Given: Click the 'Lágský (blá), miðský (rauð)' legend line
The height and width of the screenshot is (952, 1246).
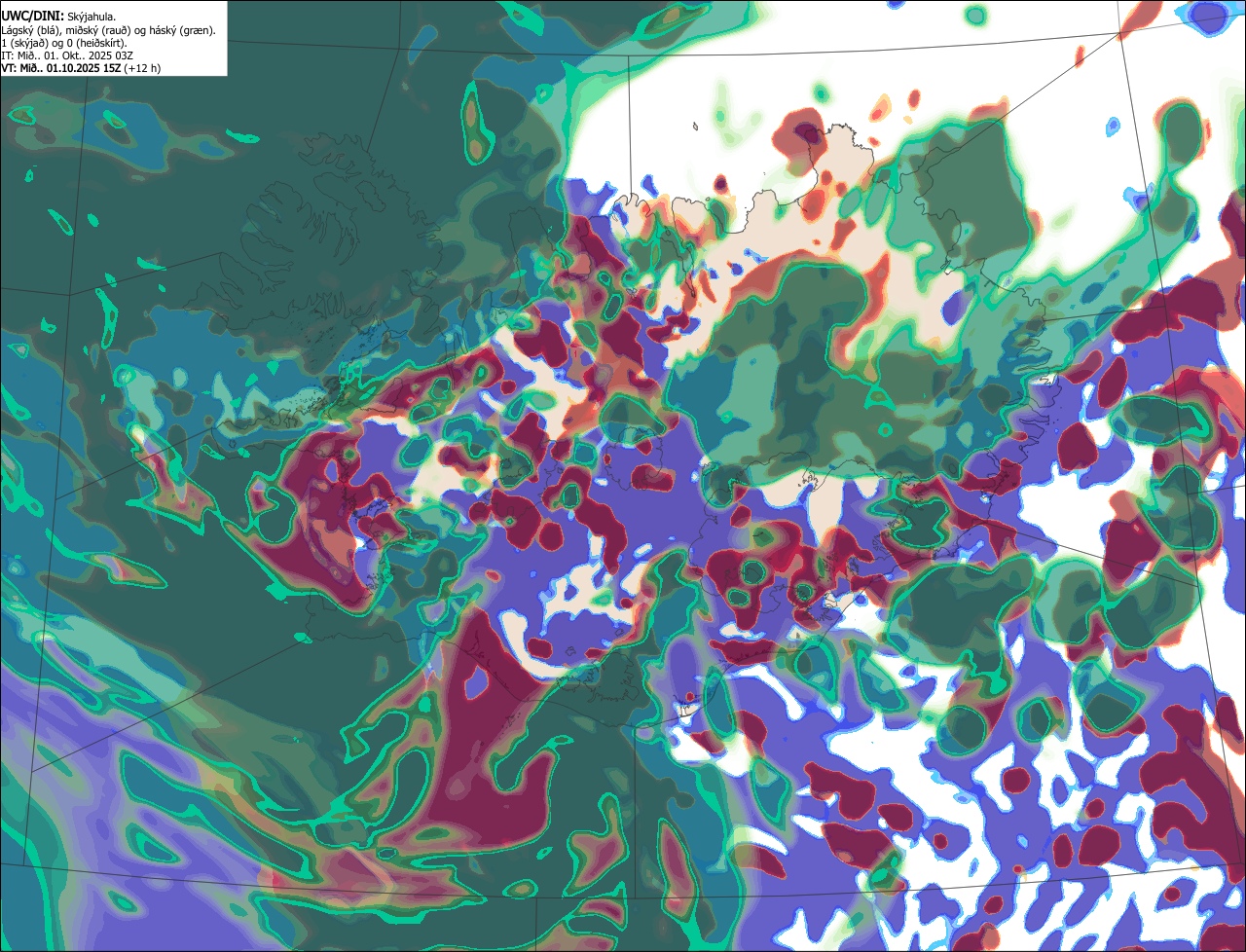Looking at the screenshot, I should [x=109, y=30].
